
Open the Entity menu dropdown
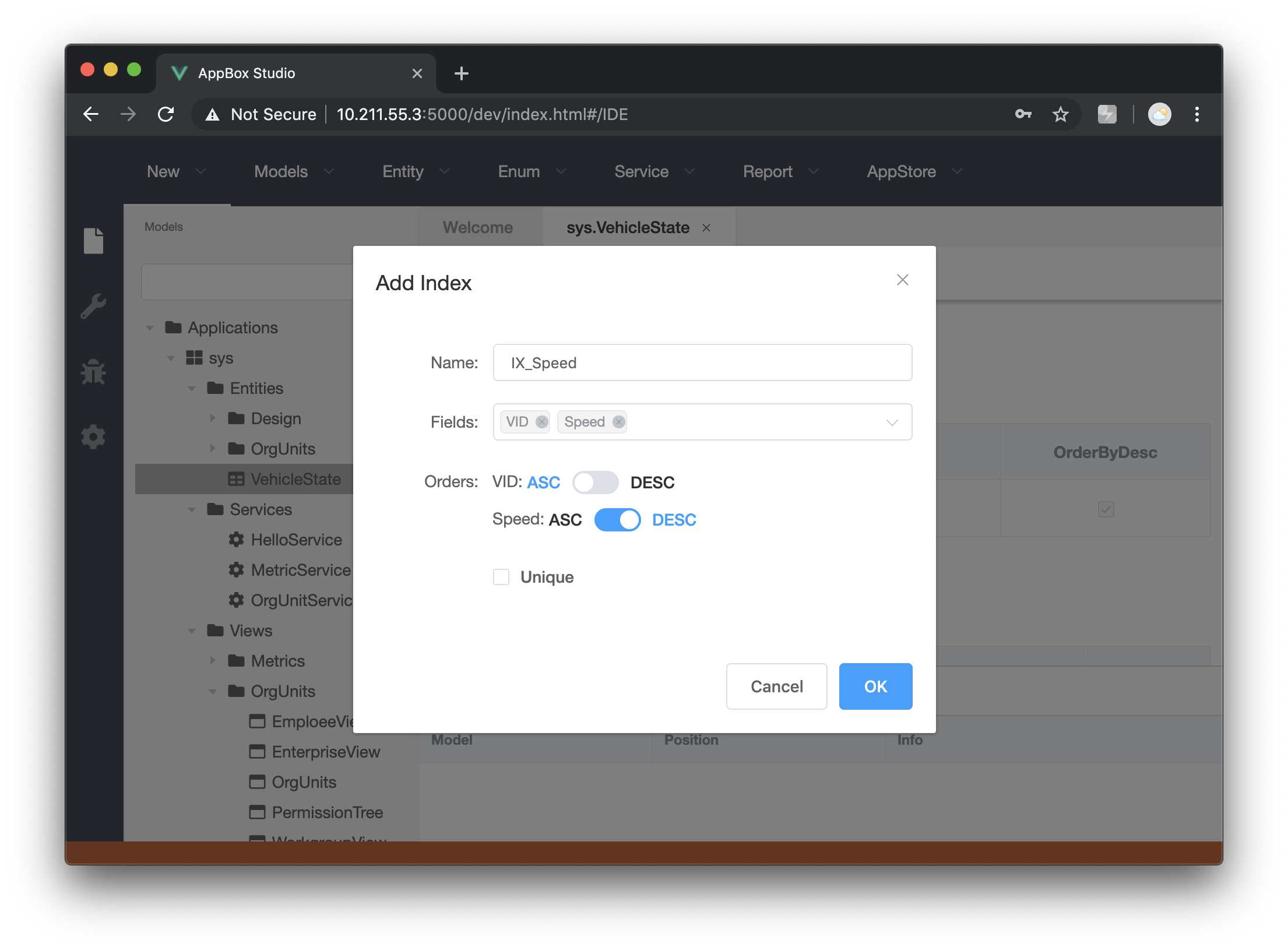416,171
